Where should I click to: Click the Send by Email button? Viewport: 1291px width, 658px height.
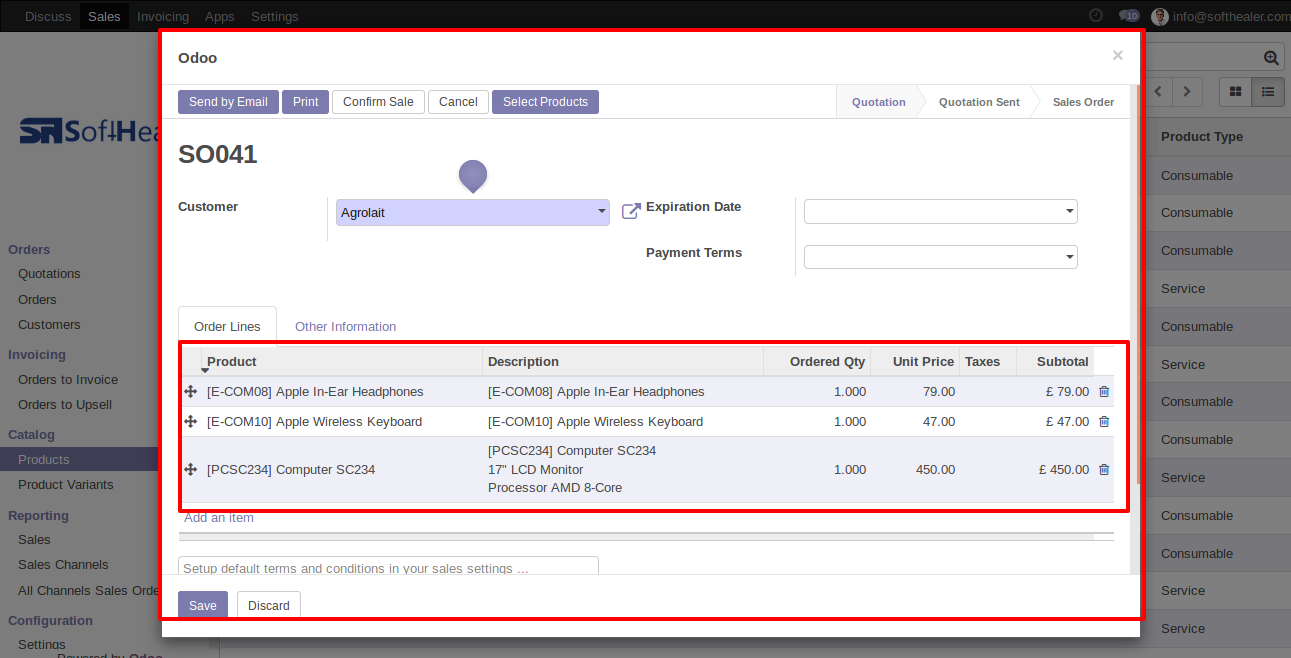click(x=228, y=102)
